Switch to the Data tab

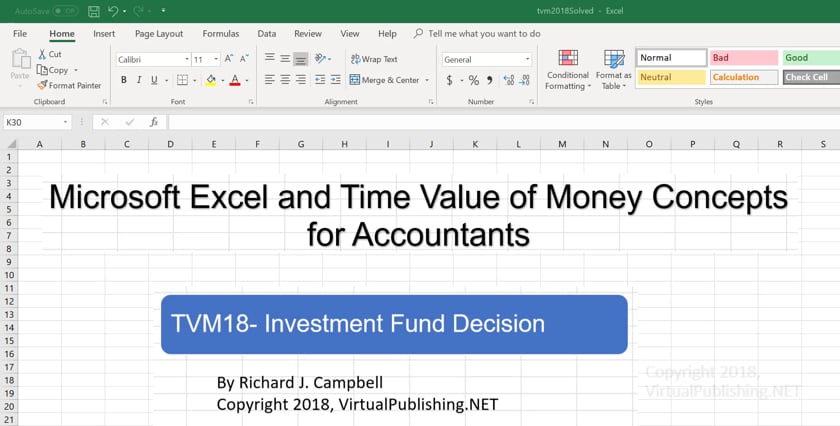point(267,34)
